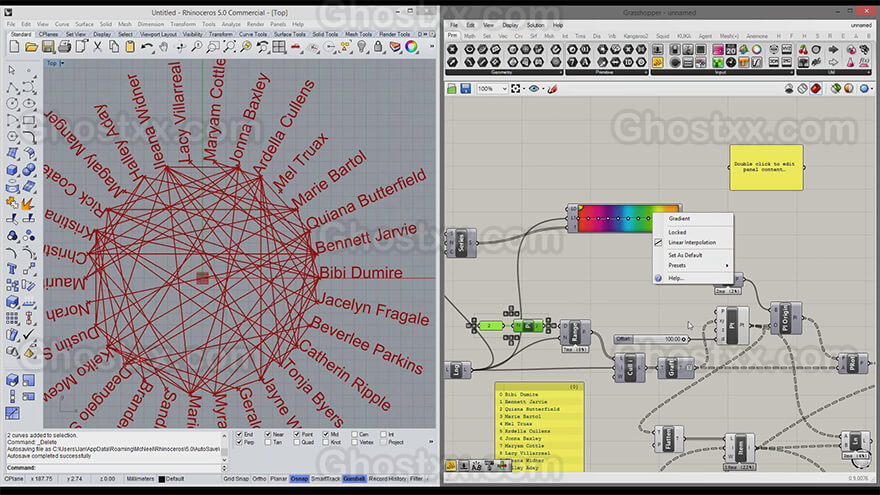This screenshot has width=880, height=495.
Task: Click the Copy icon in Rhino toolbar
Action: pos(114,47)
